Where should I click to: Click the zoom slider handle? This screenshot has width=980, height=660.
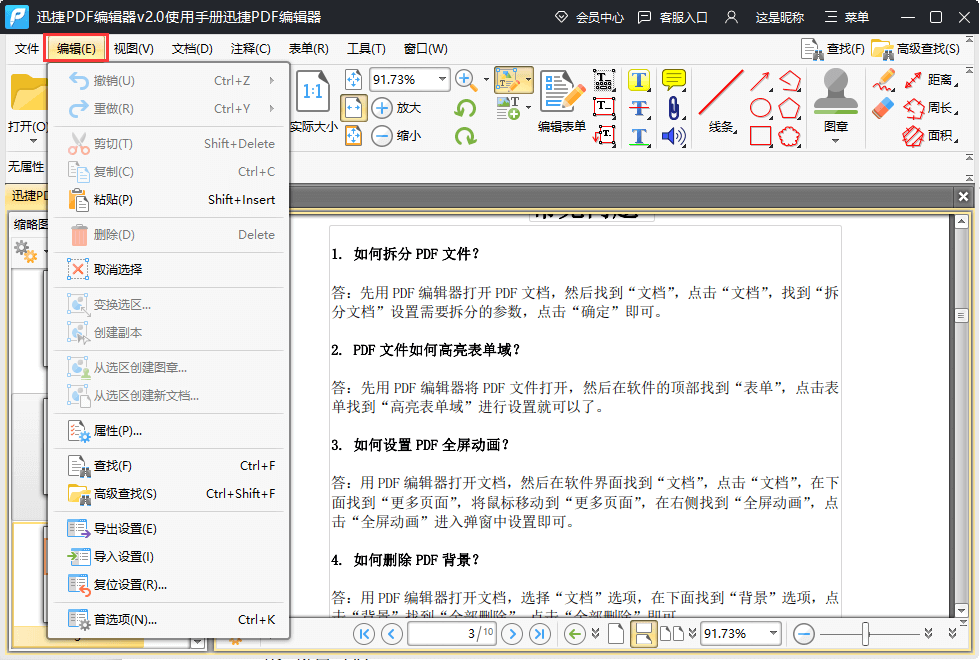(x=866, y=633)
